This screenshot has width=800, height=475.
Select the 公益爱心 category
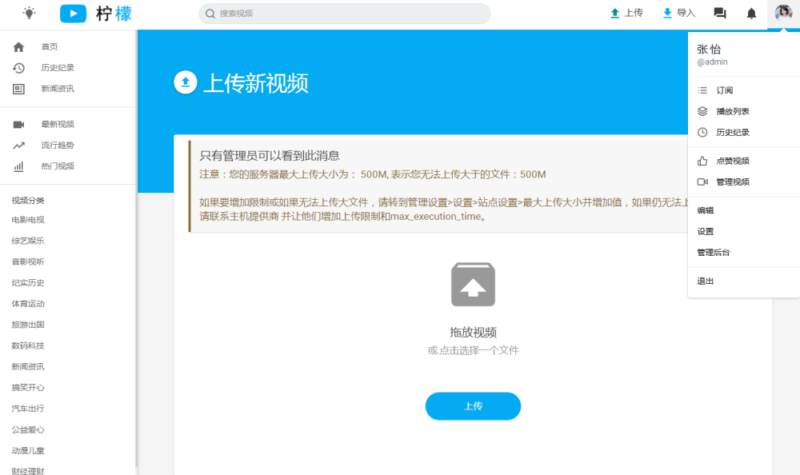click(x=28, y=430)
